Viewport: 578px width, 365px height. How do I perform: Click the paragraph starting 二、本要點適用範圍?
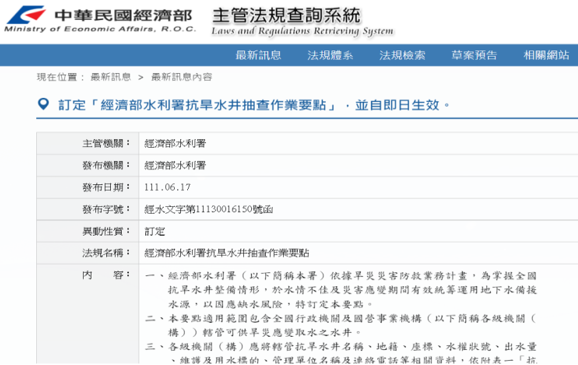coord(341,325)
